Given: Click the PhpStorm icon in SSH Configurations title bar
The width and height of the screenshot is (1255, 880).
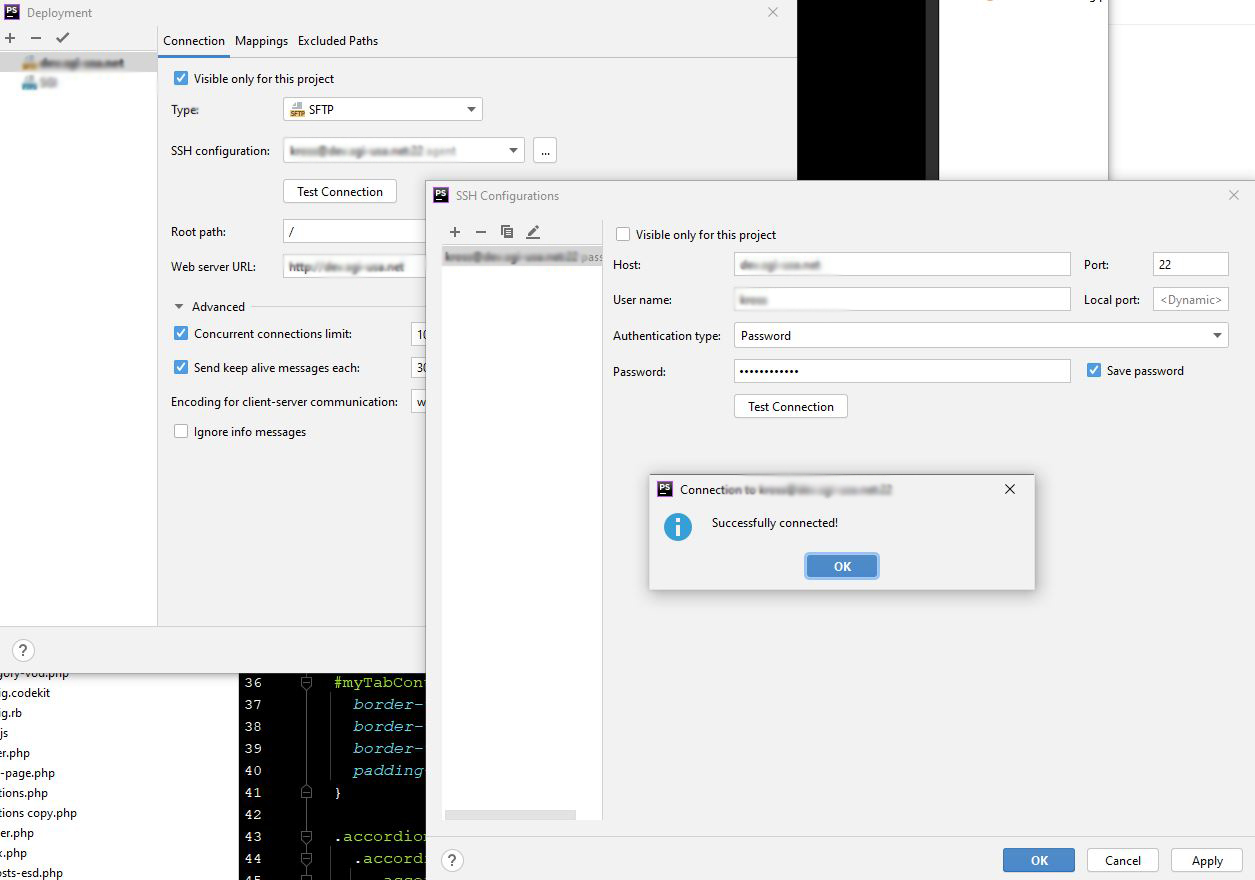Looking at the screenshot, I should coord(441,195).
